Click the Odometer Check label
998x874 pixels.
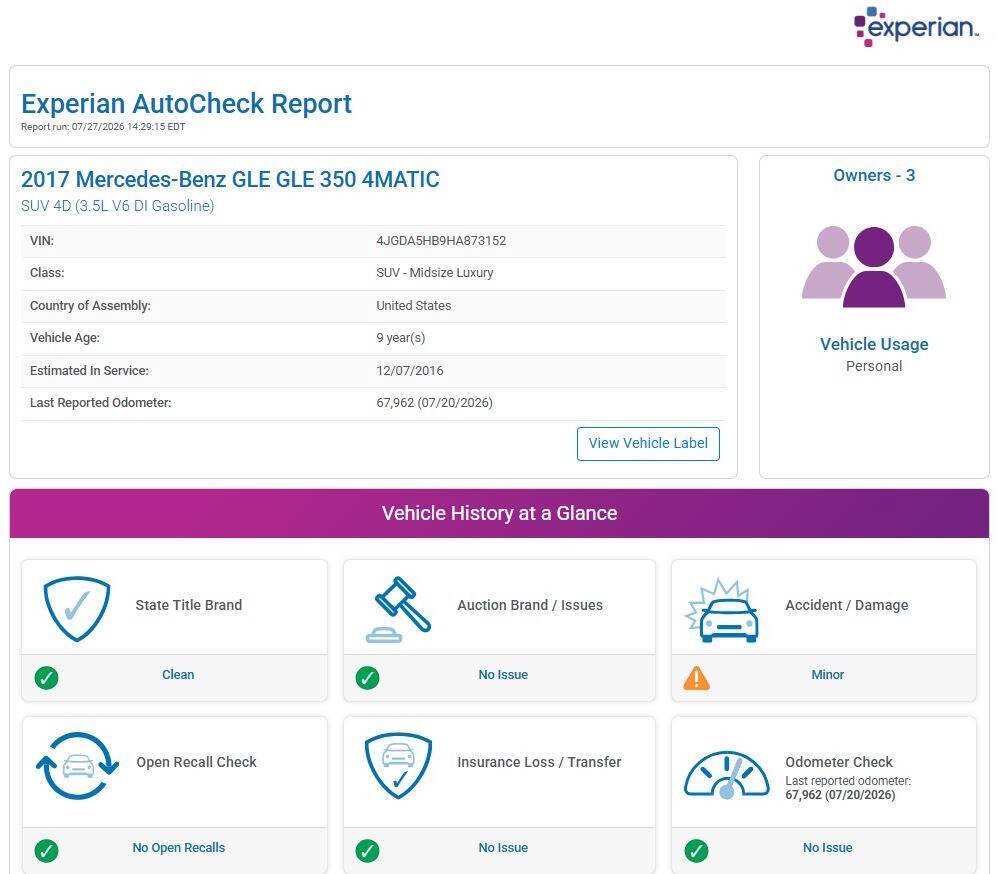pos(839,763)
